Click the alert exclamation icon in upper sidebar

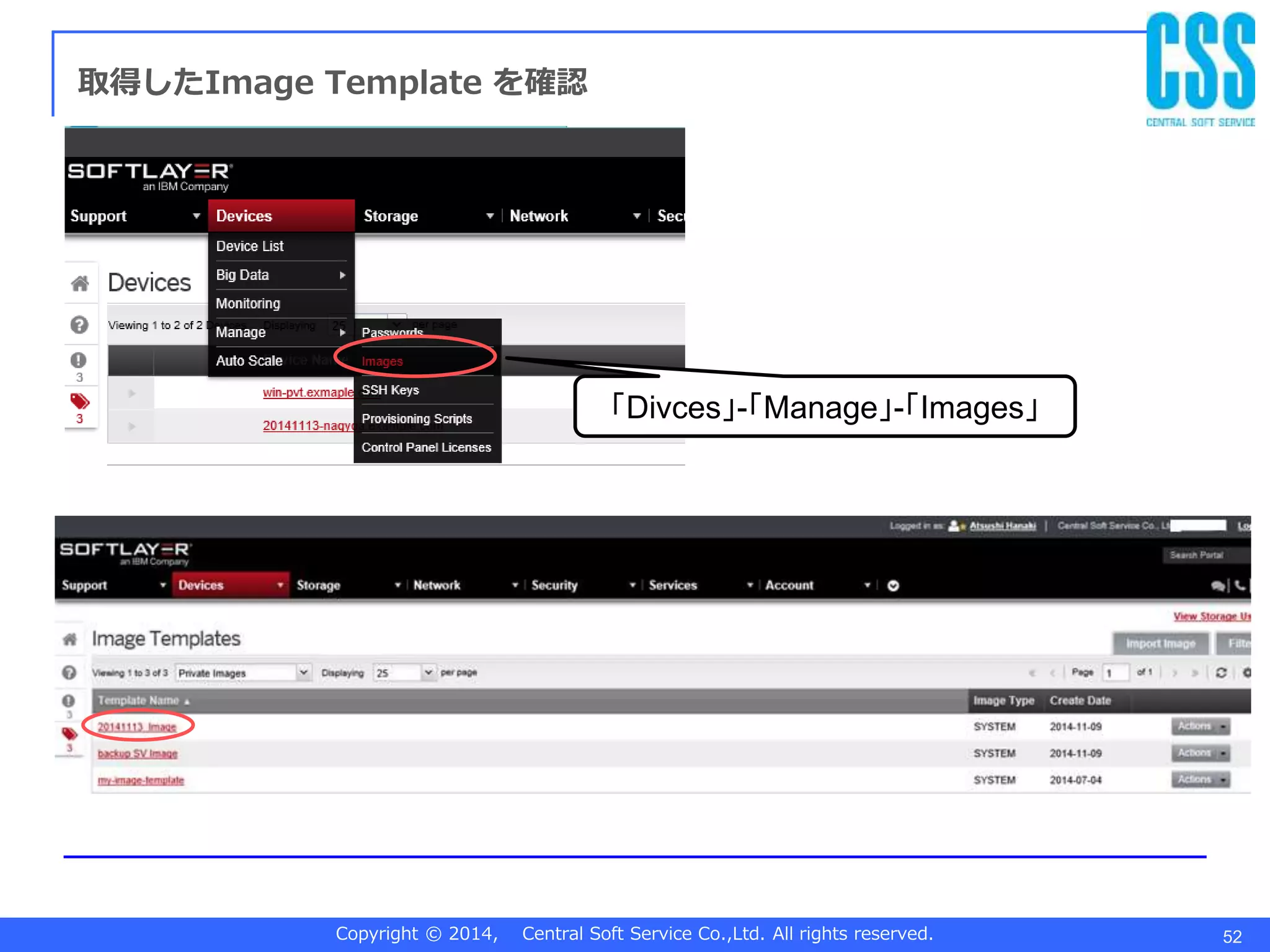(x=79, y=359)
